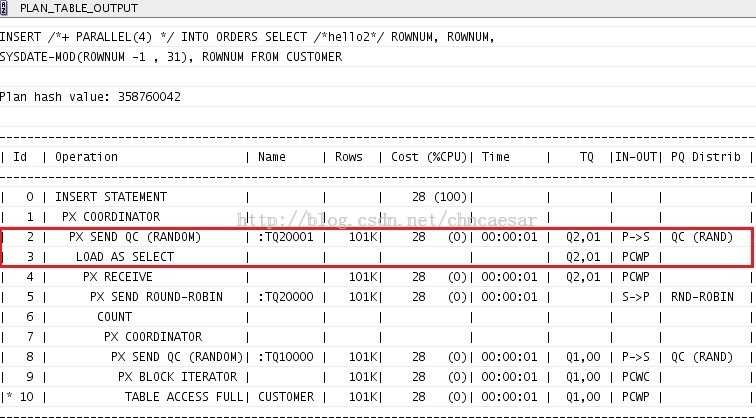Click the '28 (100)' cost value
756x418 pixels.
pyautogui.click(x=440, y=197)
